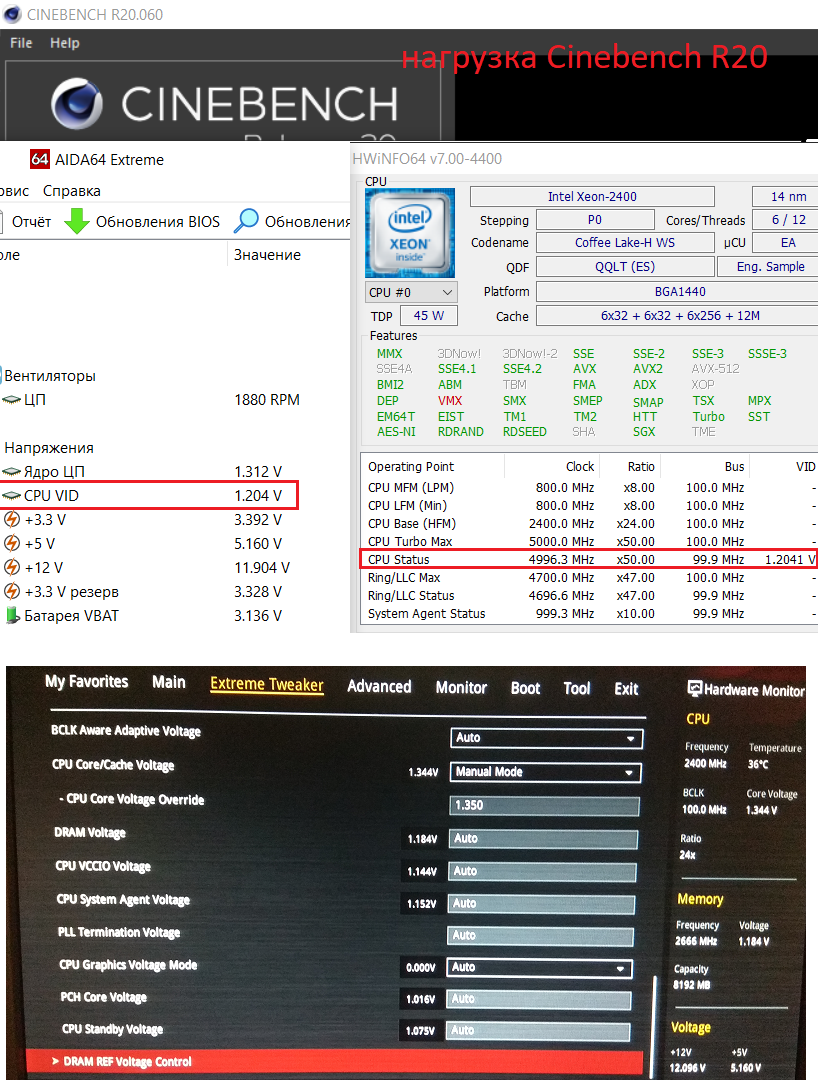Click the Значение column header
This screenshot has height=1086, width=818.
(x=267, y=255)
